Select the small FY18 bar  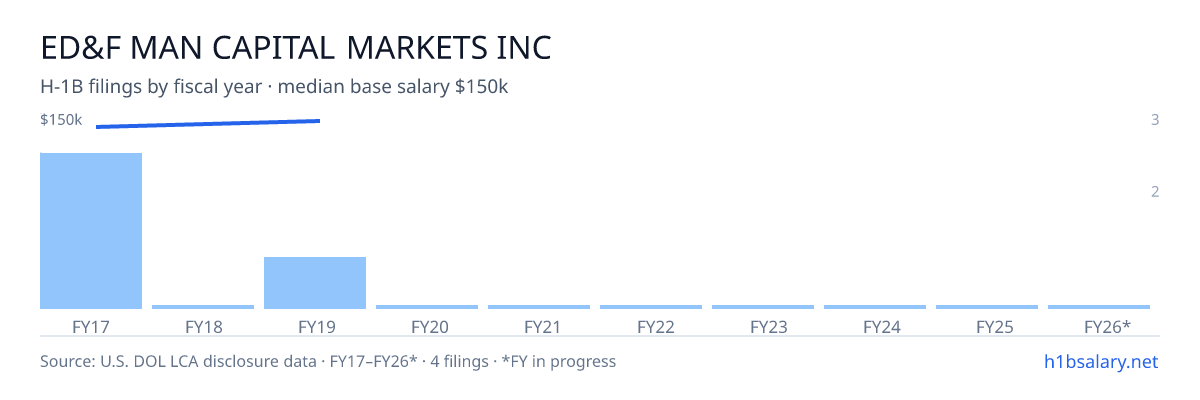click(x=203, y=307)
